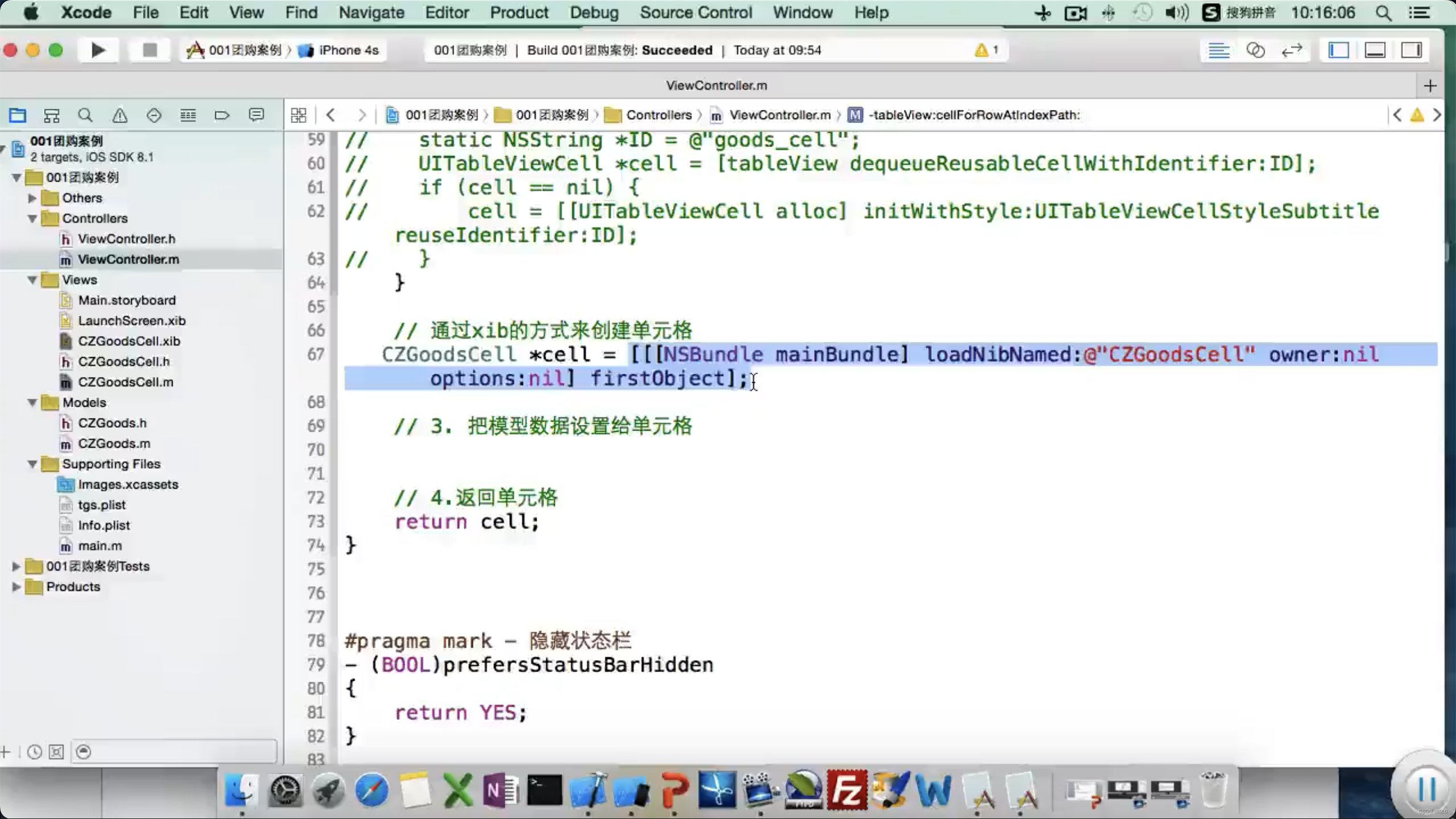Click the Run button to build project

pos(96,50)
